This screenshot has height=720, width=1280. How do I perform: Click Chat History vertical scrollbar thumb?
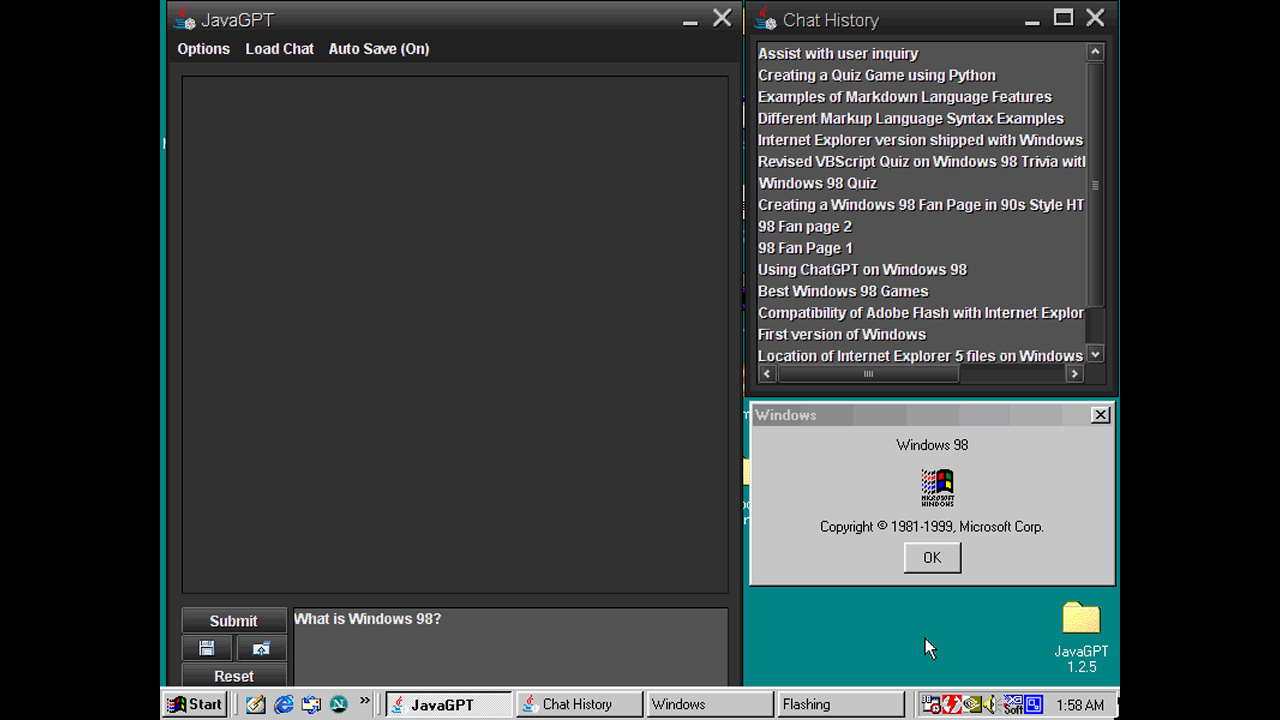(1095, 185)
